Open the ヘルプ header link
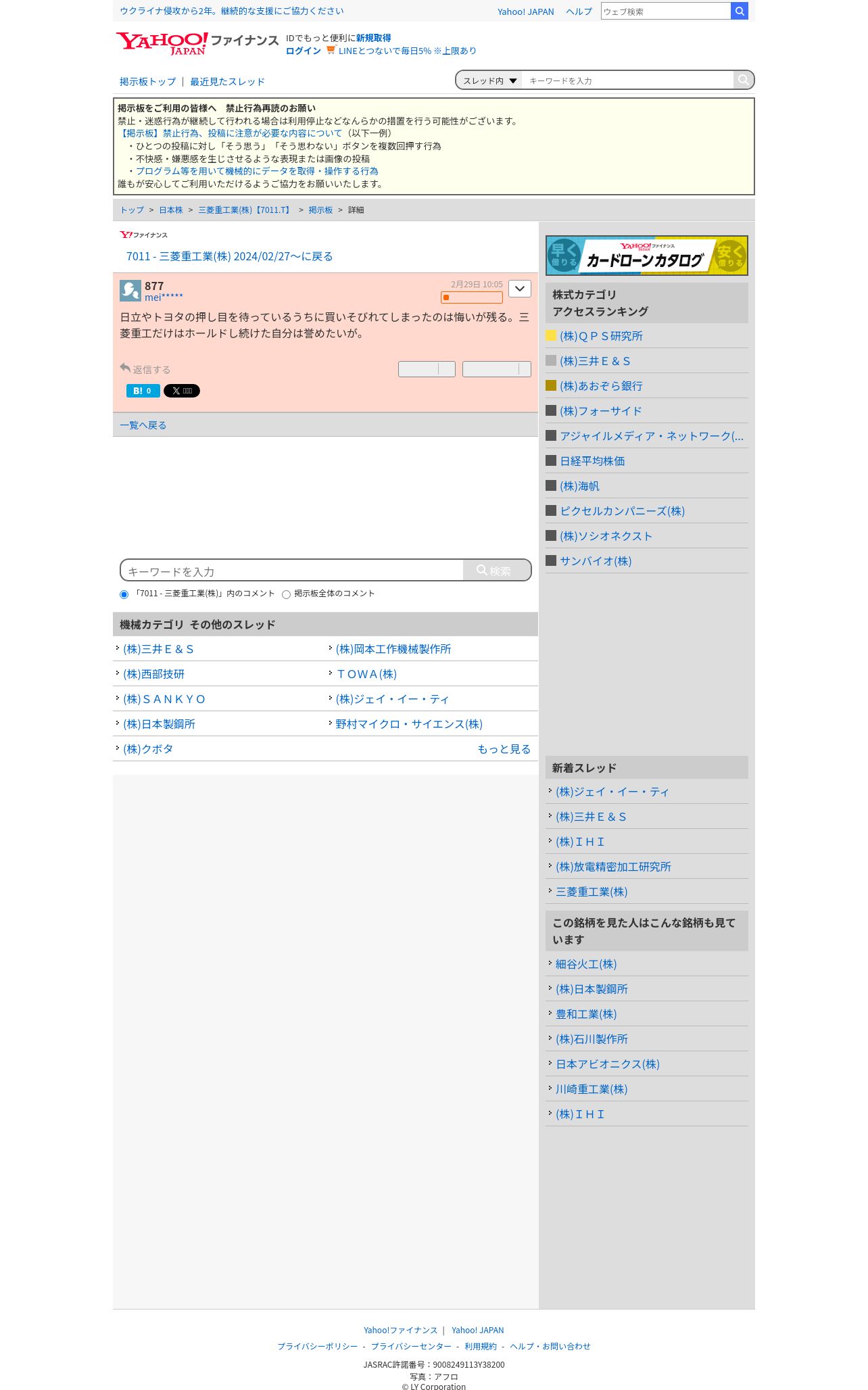Screen dimensions: 868x1390 point(579,11)
